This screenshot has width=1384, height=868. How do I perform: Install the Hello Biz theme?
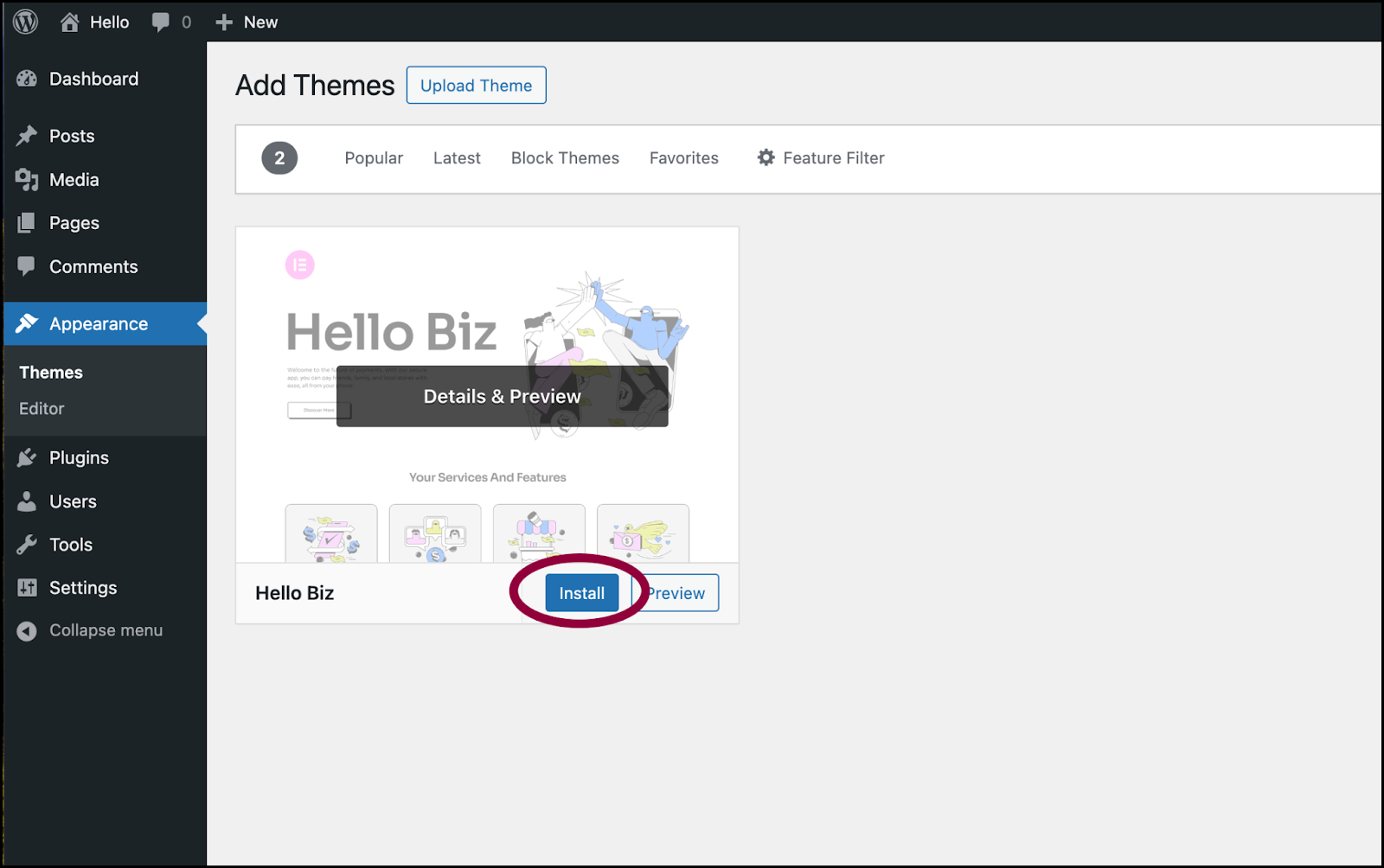tap(582, 593)
